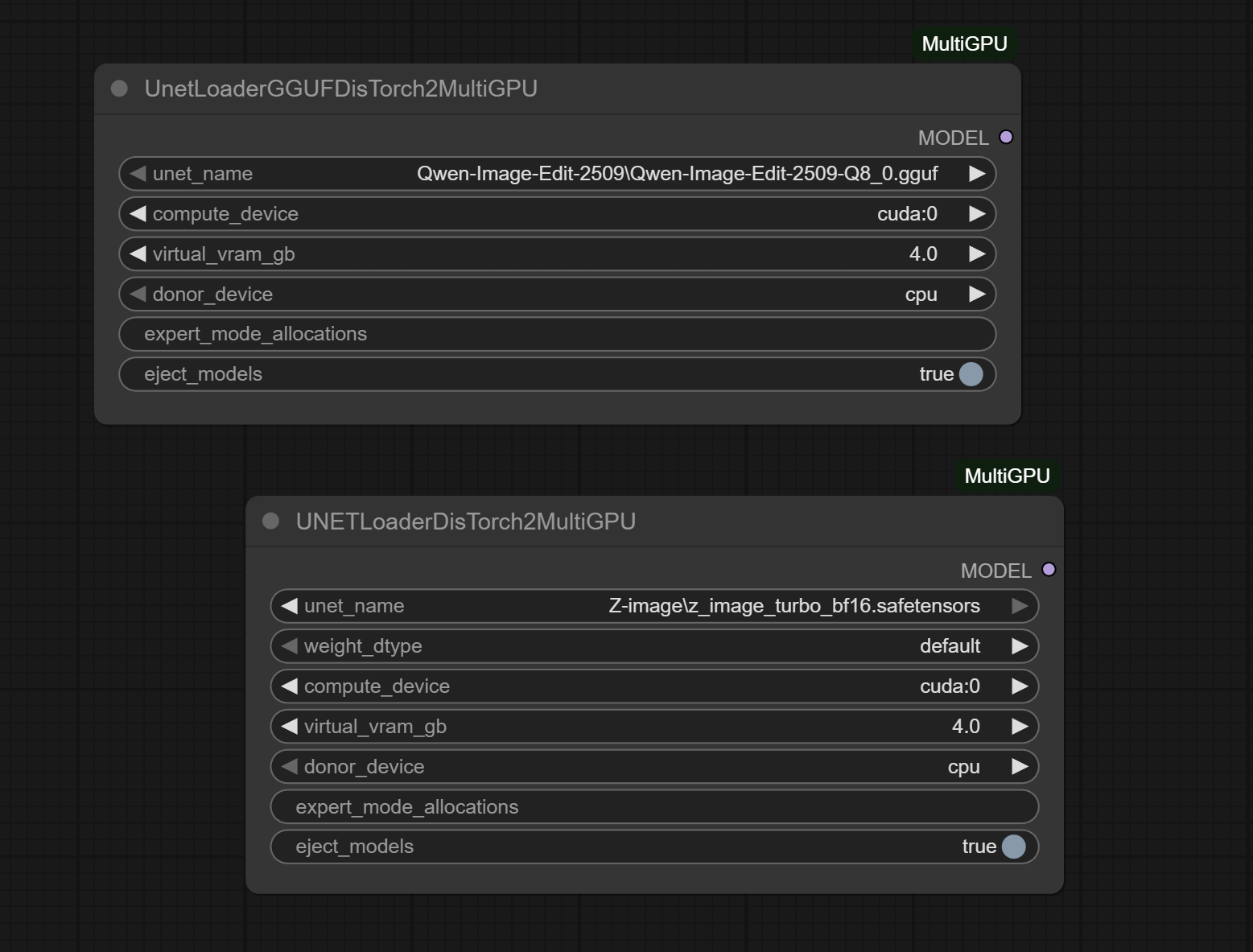Click the previous arrow for weight_dtype
1253x952 pixels.
point(289,646)
